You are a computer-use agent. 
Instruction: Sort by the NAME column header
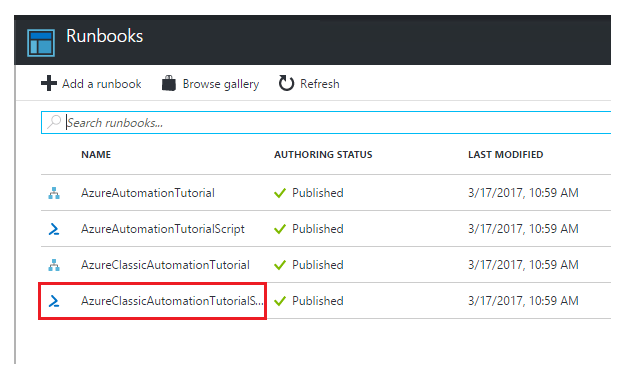[96, 155]
